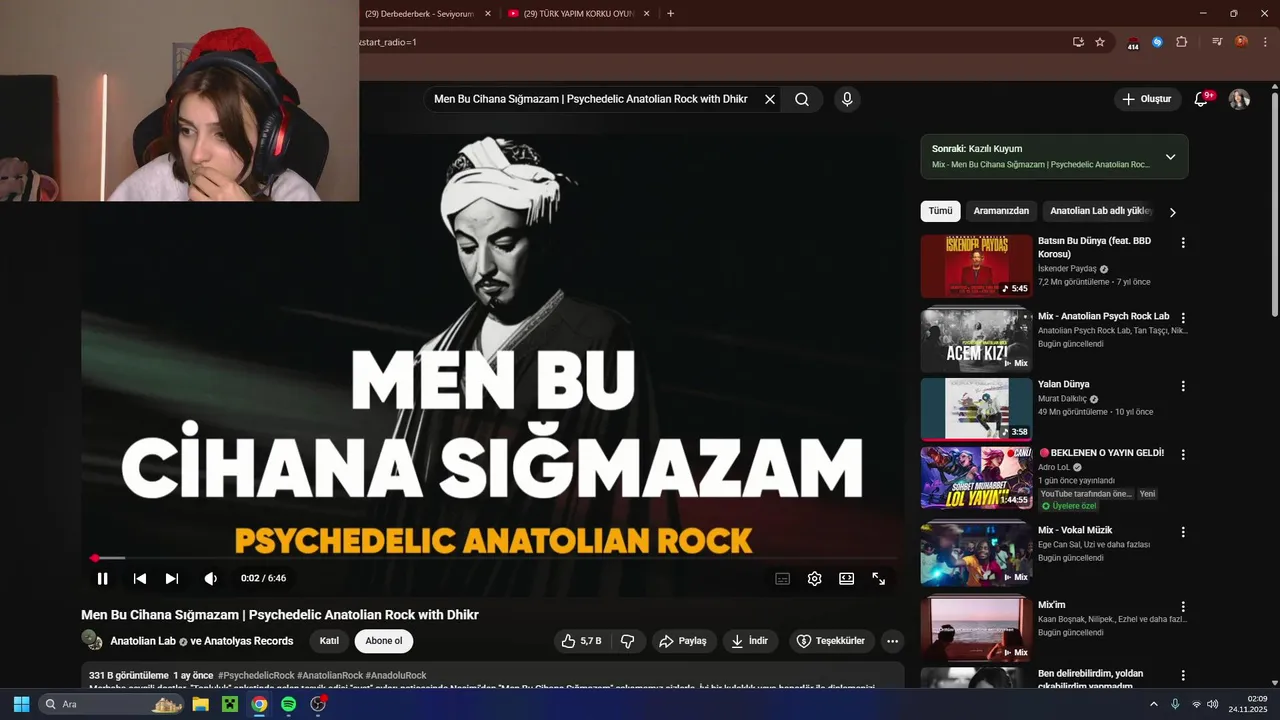
Task: Open Chrome three-dot menu
Action: [x=1265, y=42]
